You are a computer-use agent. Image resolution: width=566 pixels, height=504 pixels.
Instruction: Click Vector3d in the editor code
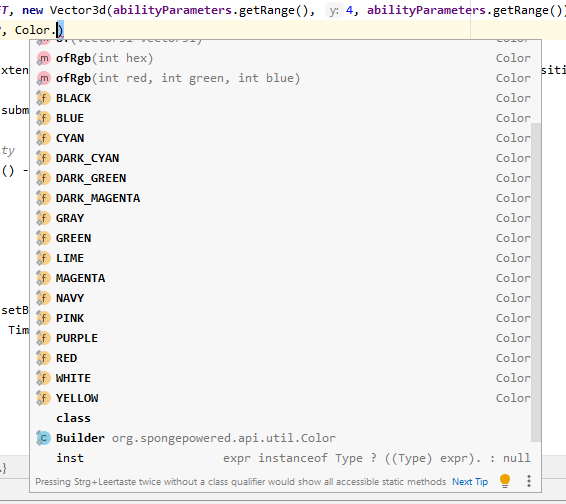pos(78,10)
